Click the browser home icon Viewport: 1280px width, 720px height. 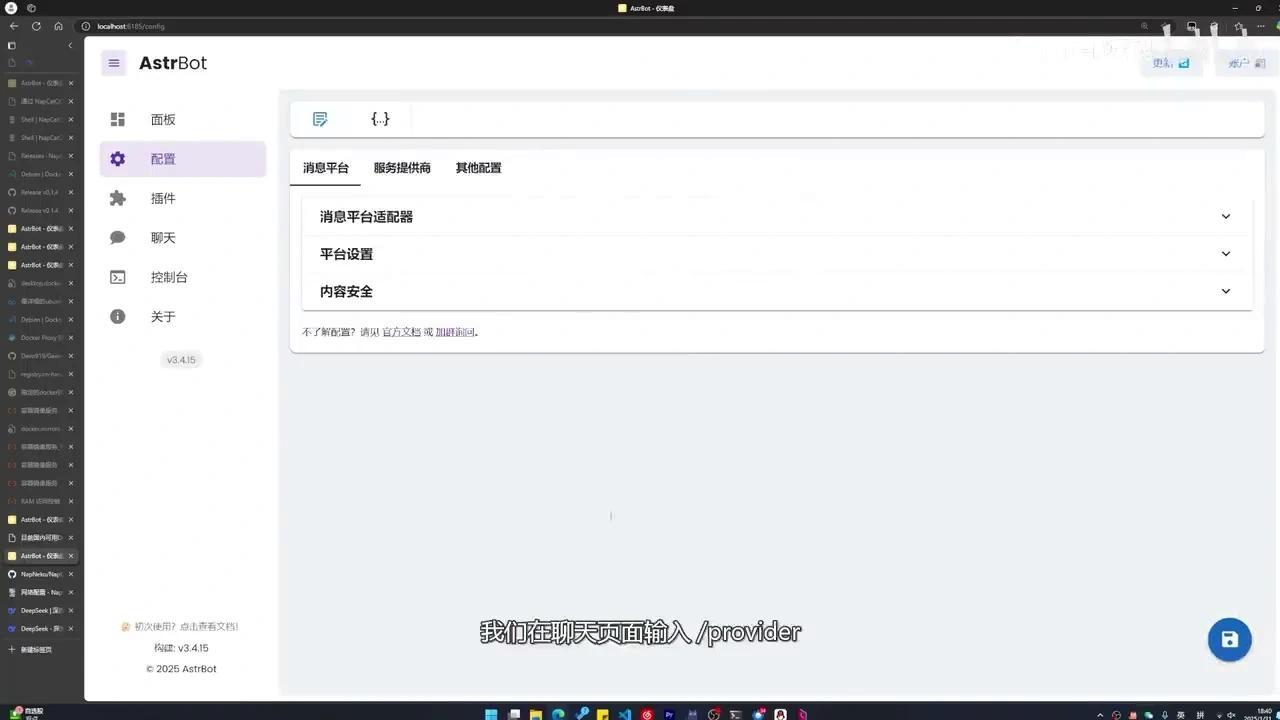[x=58, y=26]
